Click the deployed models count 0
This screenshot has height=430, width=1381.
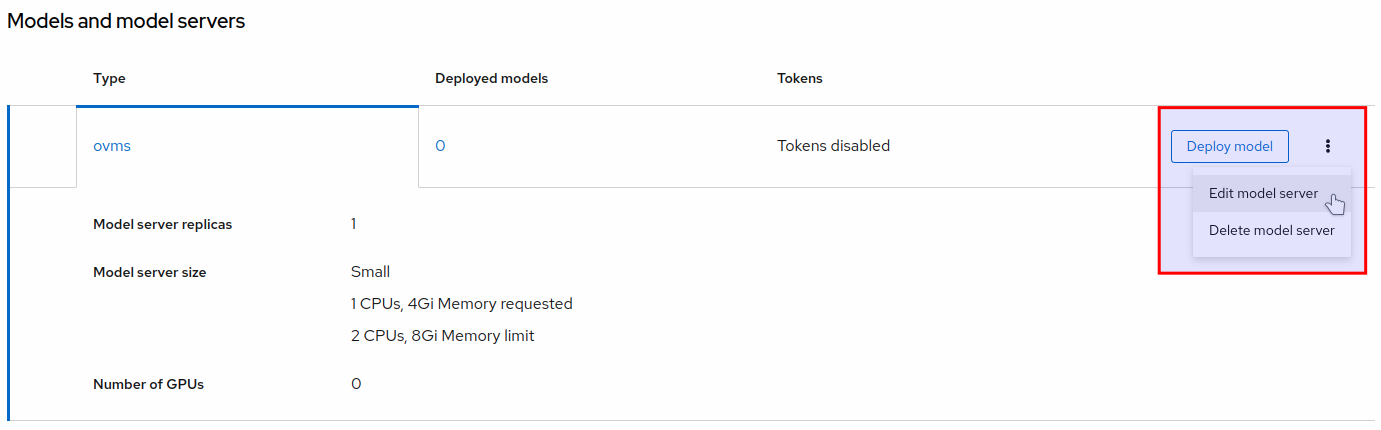point(440,146)
